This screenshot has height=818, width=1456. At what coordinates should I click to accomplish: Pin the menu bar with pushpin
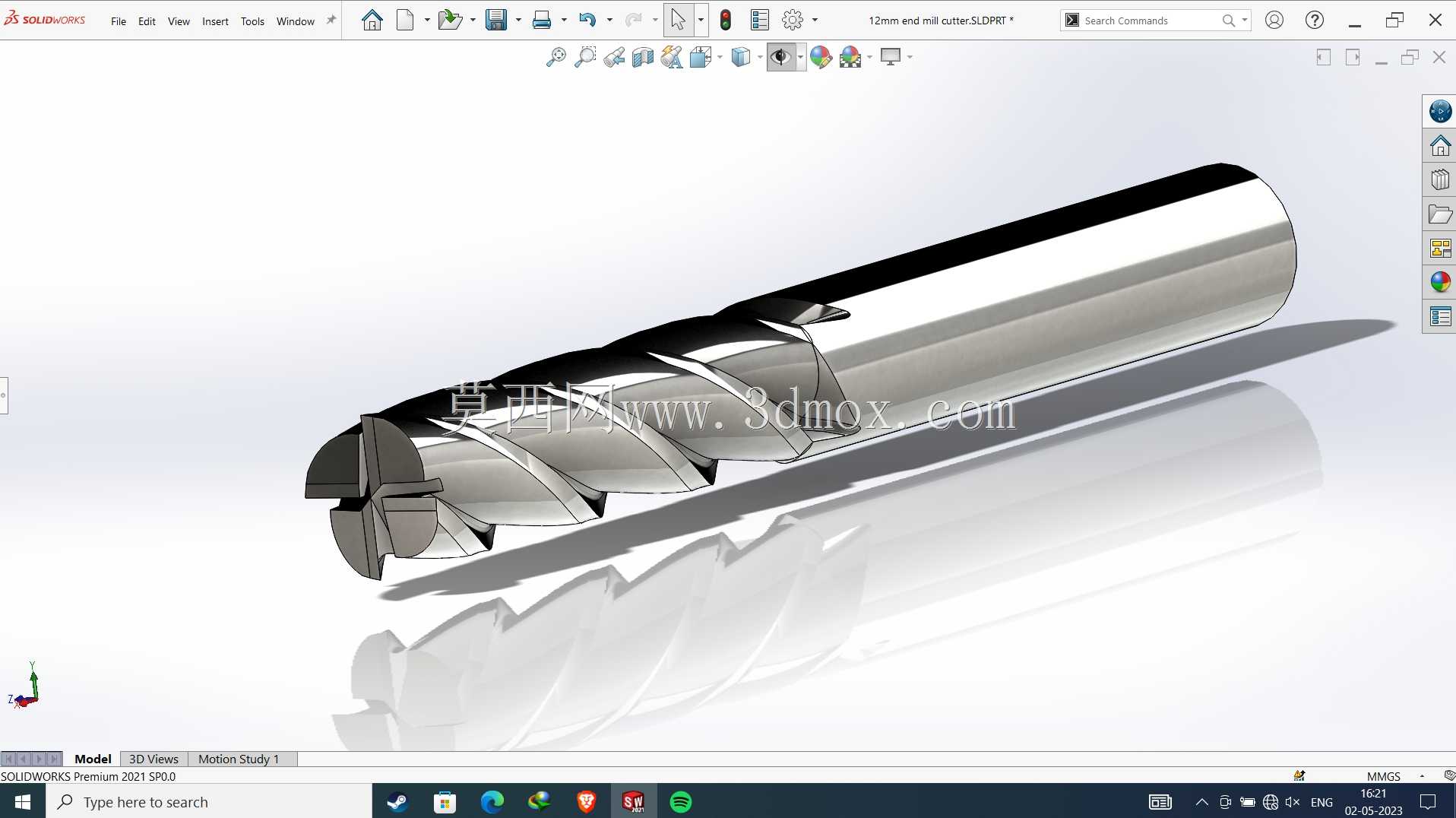[331, 21]
